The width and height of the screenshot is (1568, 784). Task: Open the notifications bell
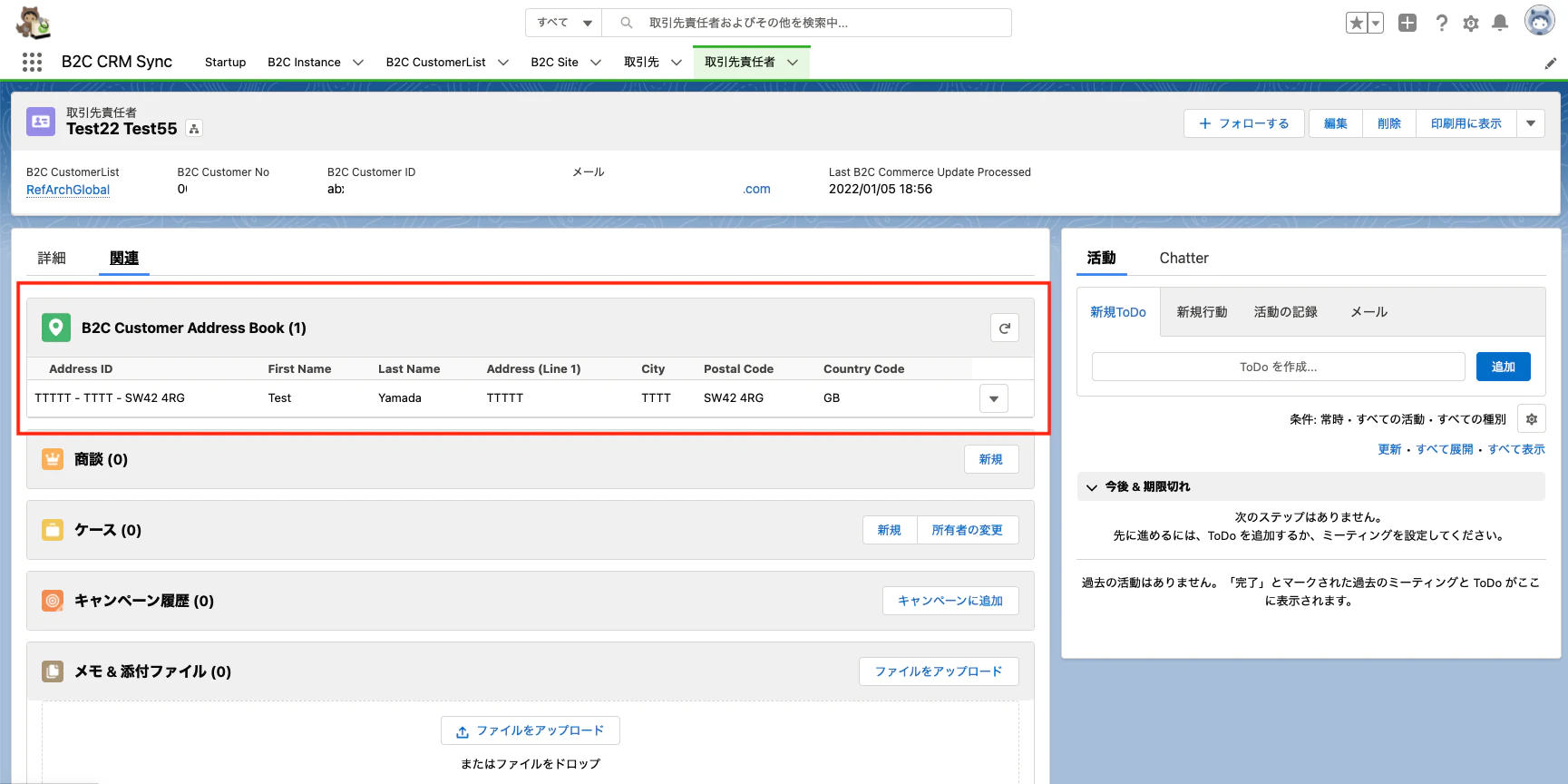click(1500, 23)
